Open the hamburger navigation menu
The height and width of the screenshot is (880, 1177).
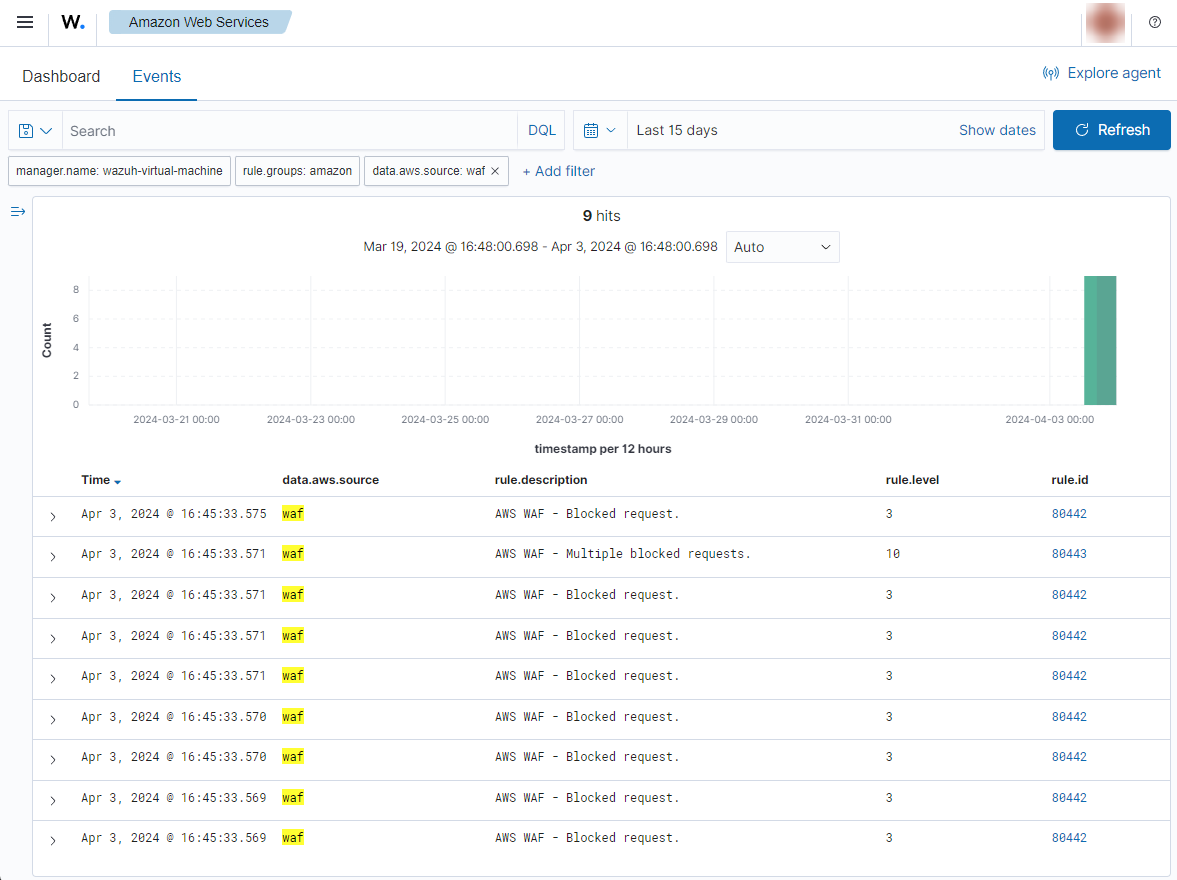pos(25,22)
